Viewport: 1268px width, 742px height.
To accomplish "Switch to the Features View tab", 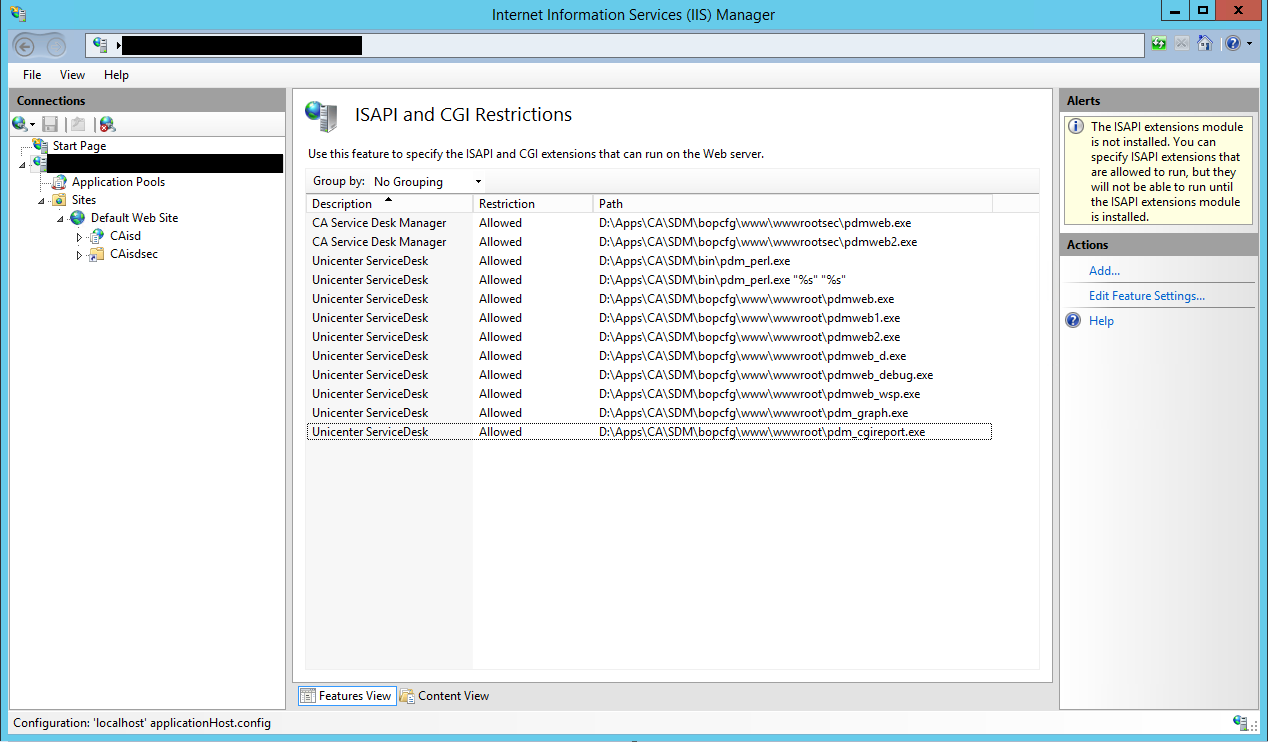I will (x=346, y=696).
